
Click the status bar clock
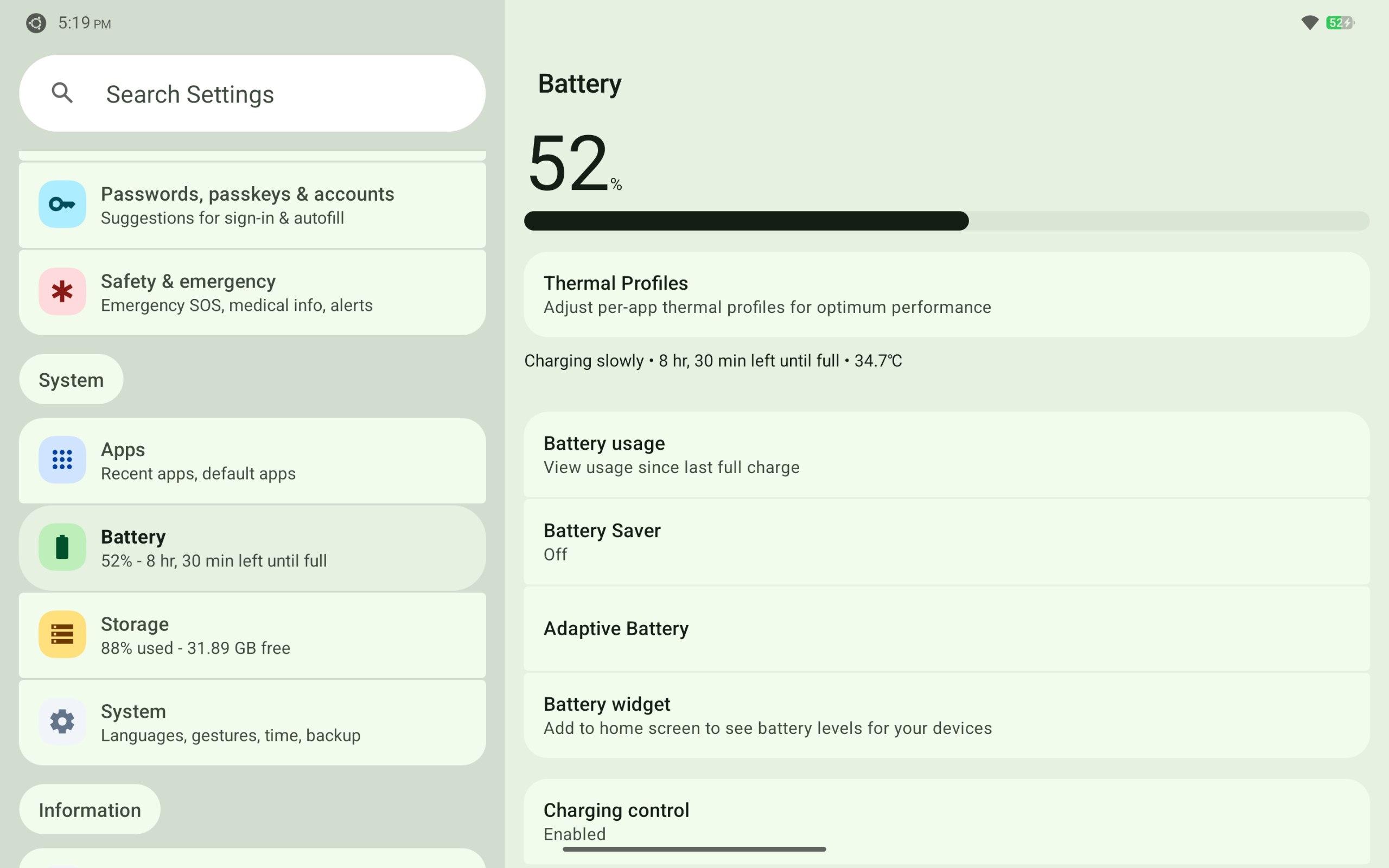[84, 23]
